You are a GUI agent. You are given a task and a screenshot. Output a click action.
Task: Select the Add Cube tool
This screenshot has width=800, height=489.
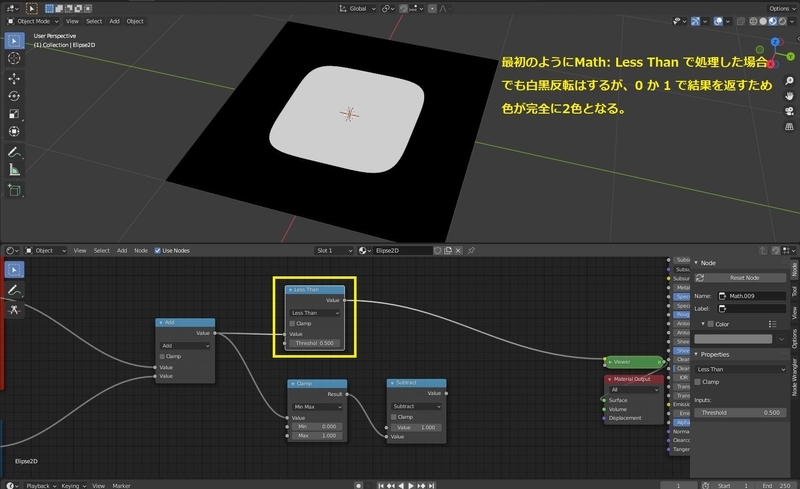tap(14, 190)
